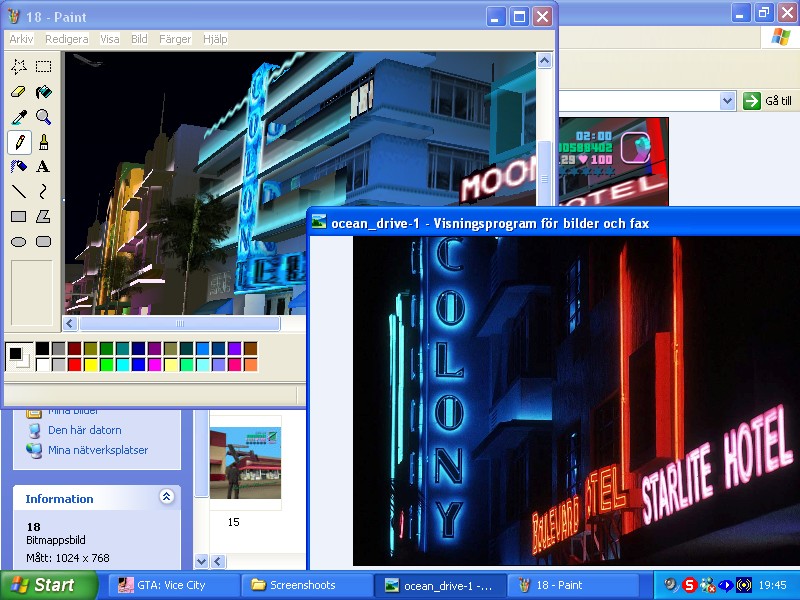800x600 pixels.
Task: Pick the Fill bucket tool
Action: 43,92
